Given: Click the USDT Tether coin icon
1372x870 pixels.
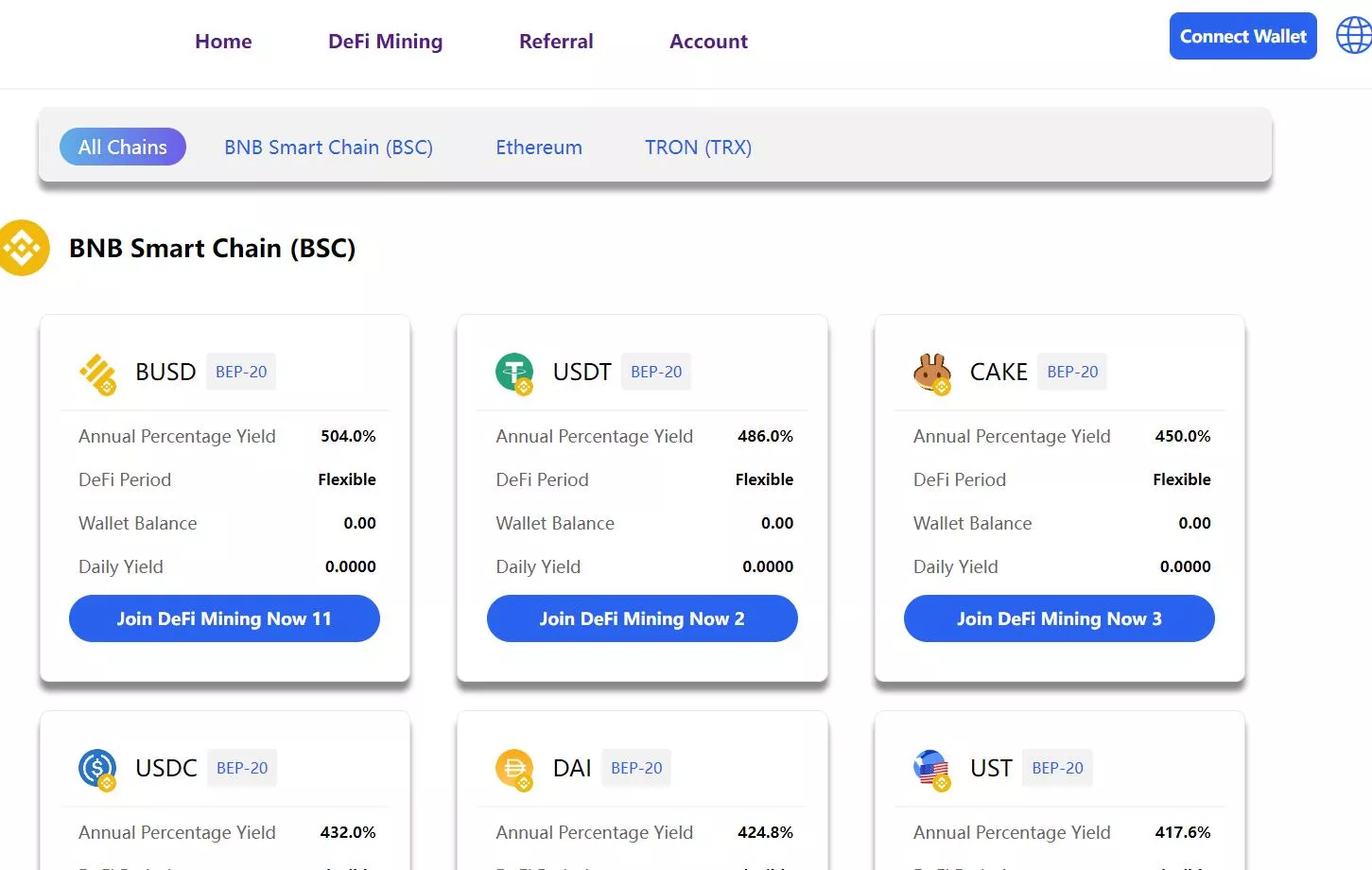Looking at the screenshot, I should 514,373.
